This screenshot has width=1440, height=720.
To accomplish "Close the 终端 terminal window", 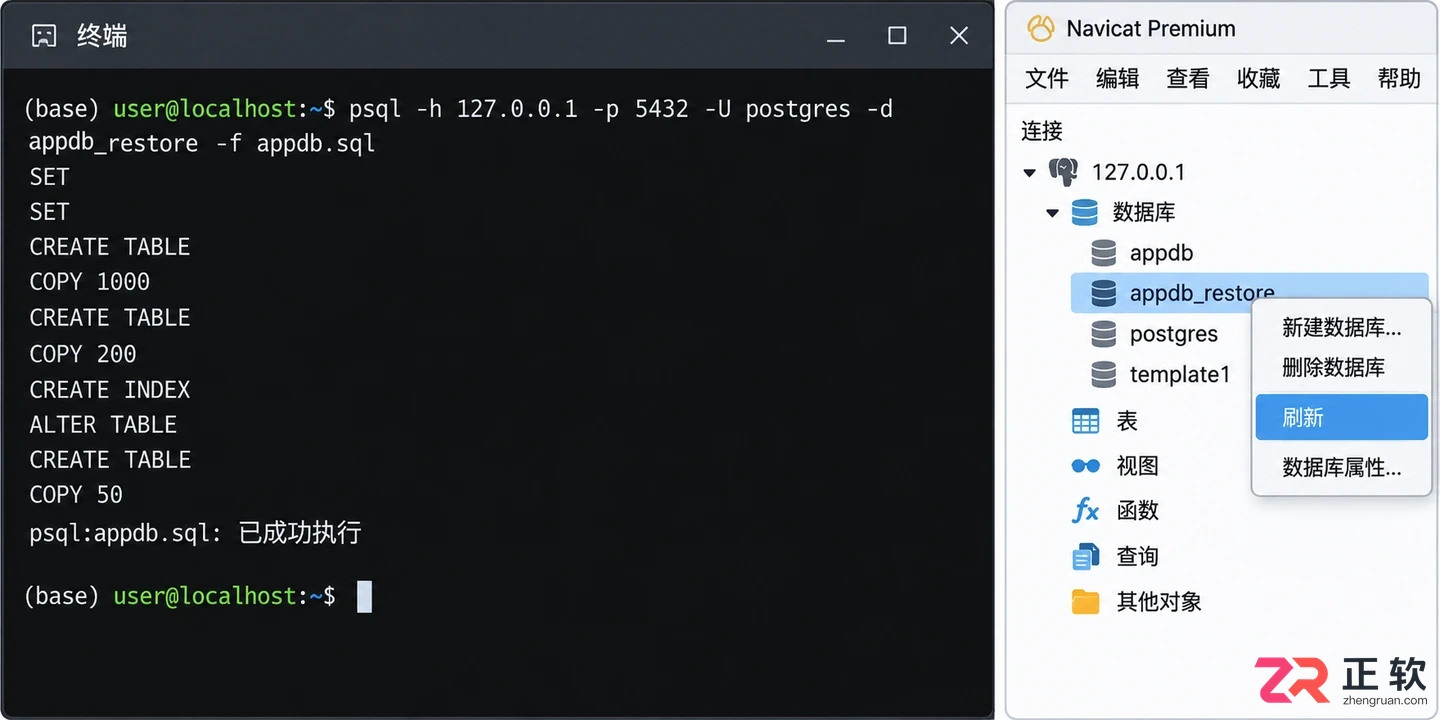I will [959, 36].
